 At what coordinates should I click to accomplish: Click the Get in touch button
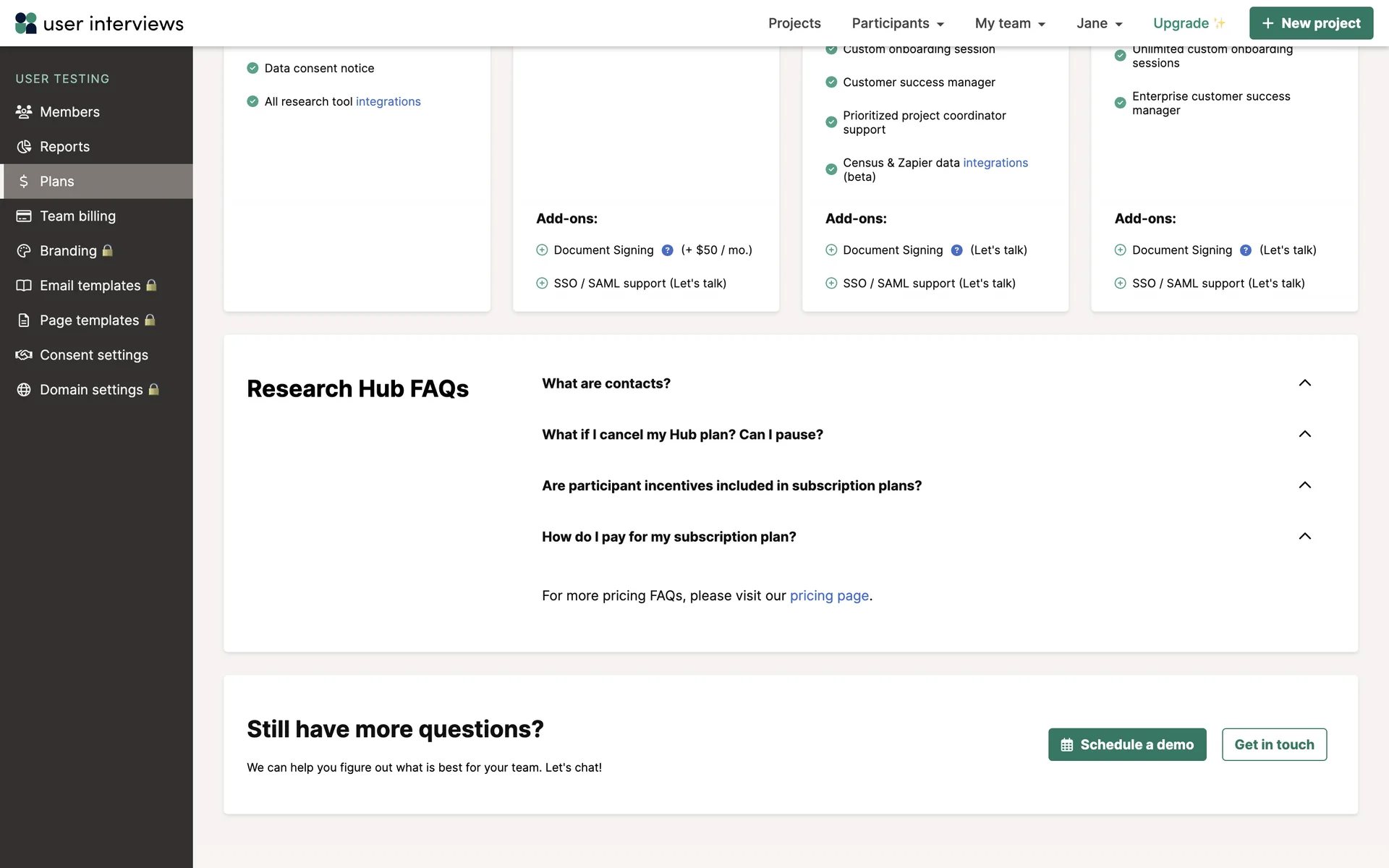(x=1274, y=744)
